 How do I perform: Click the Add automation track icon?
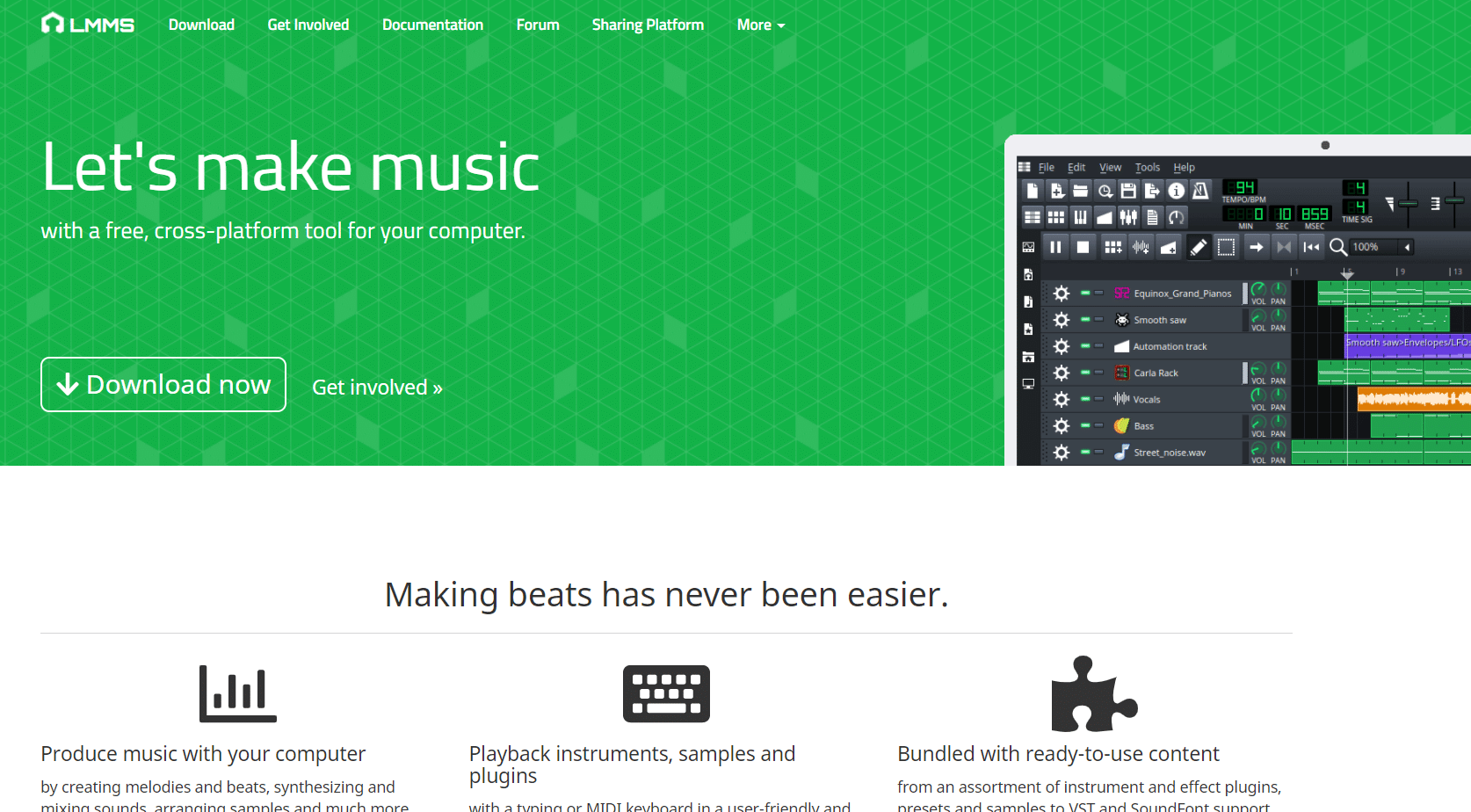click(x=1168, y=247)
